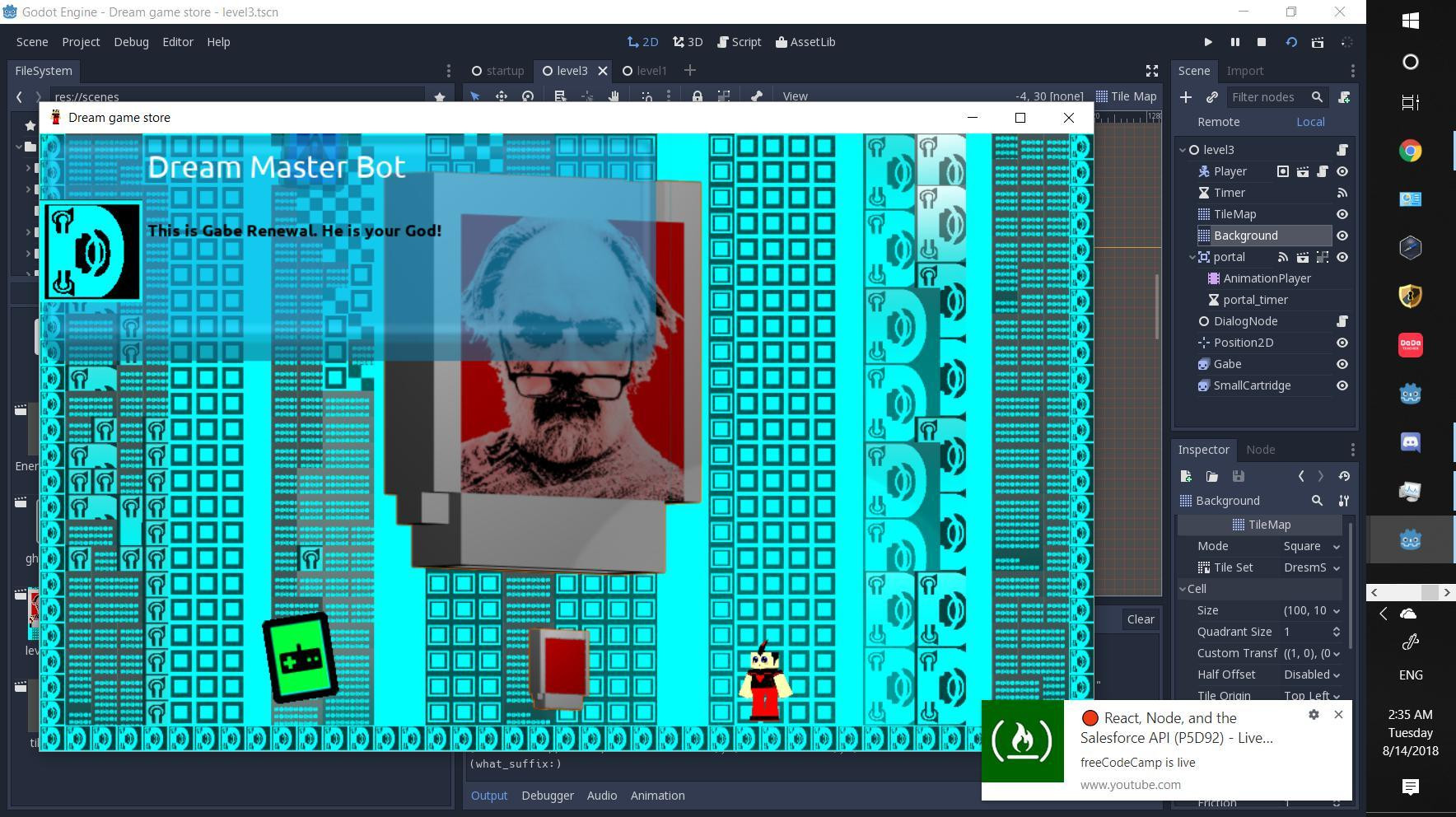Image resolution: width=1456 pixels, height=817 pixels.
Task: Hide the Gabe node
Action: click(1342, 364)
